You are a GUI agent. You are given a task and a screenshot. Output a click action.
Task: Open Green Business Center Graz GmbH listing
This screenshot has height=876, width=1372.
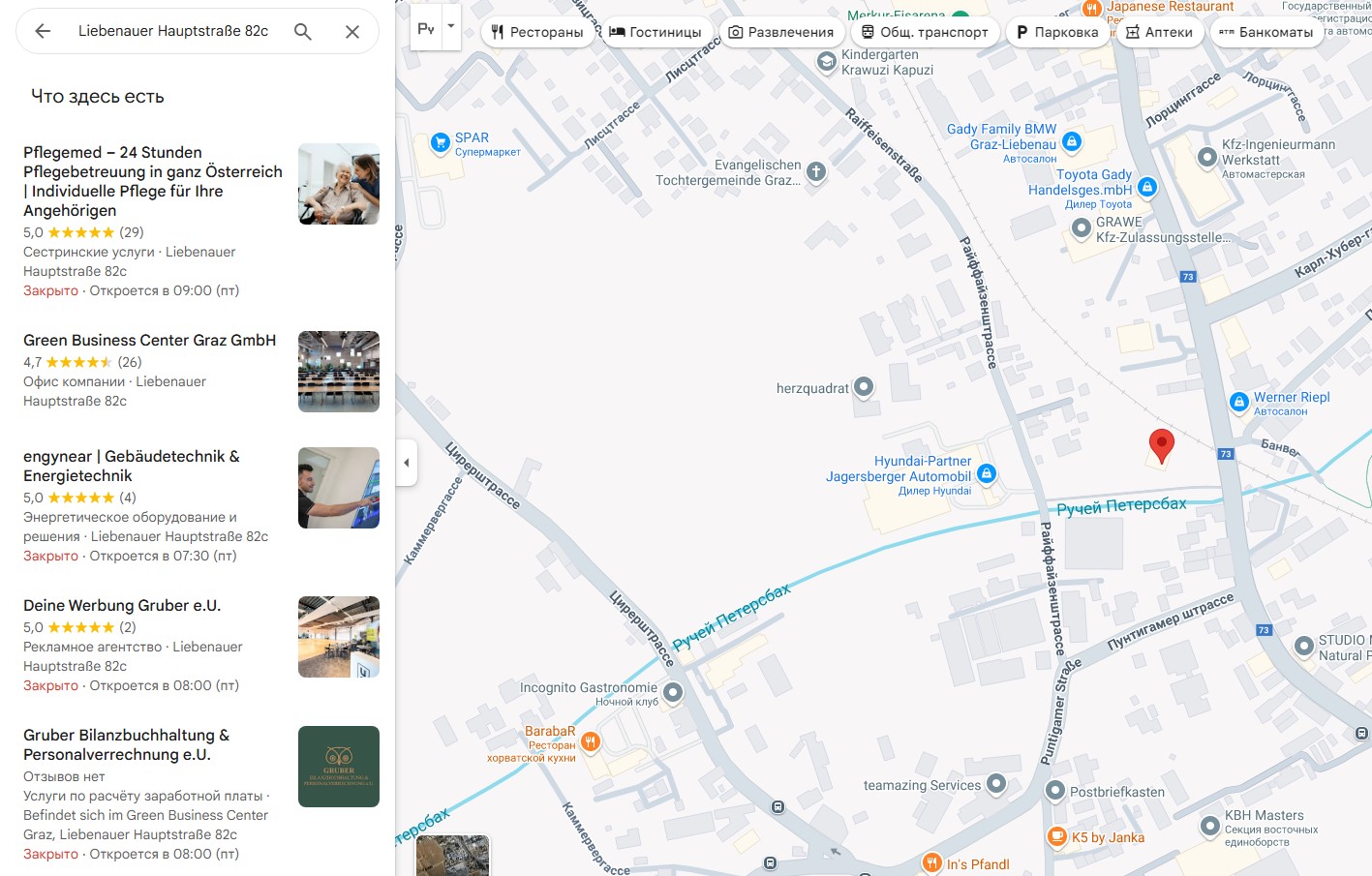150,340
